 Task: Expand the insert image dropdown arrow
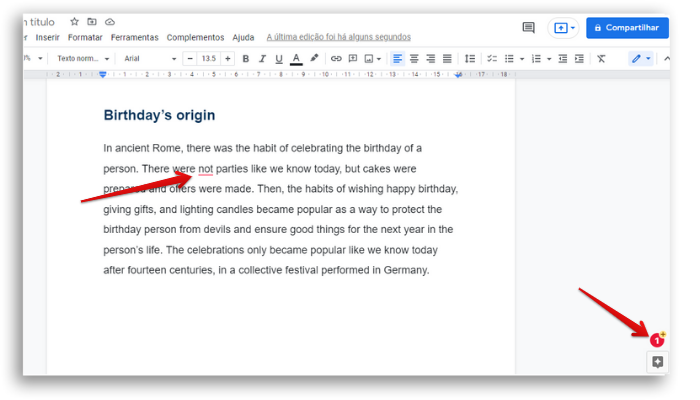pyautogui.click(x=379, y=59)
